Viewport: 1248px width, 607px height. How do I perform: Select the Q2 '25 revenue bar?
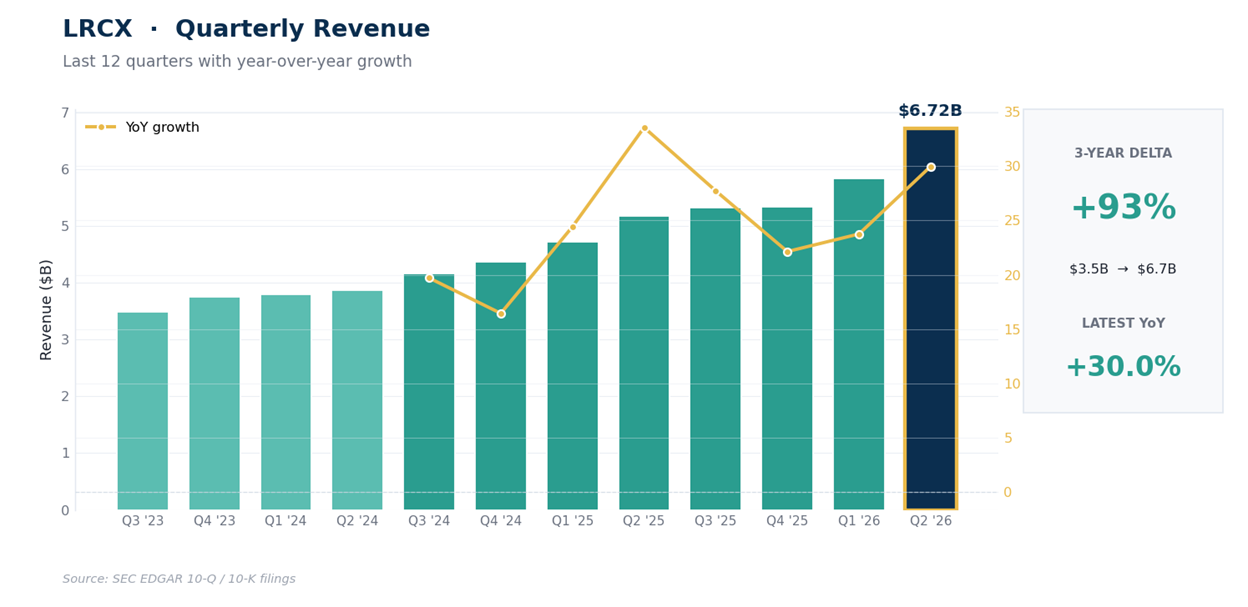644,363
